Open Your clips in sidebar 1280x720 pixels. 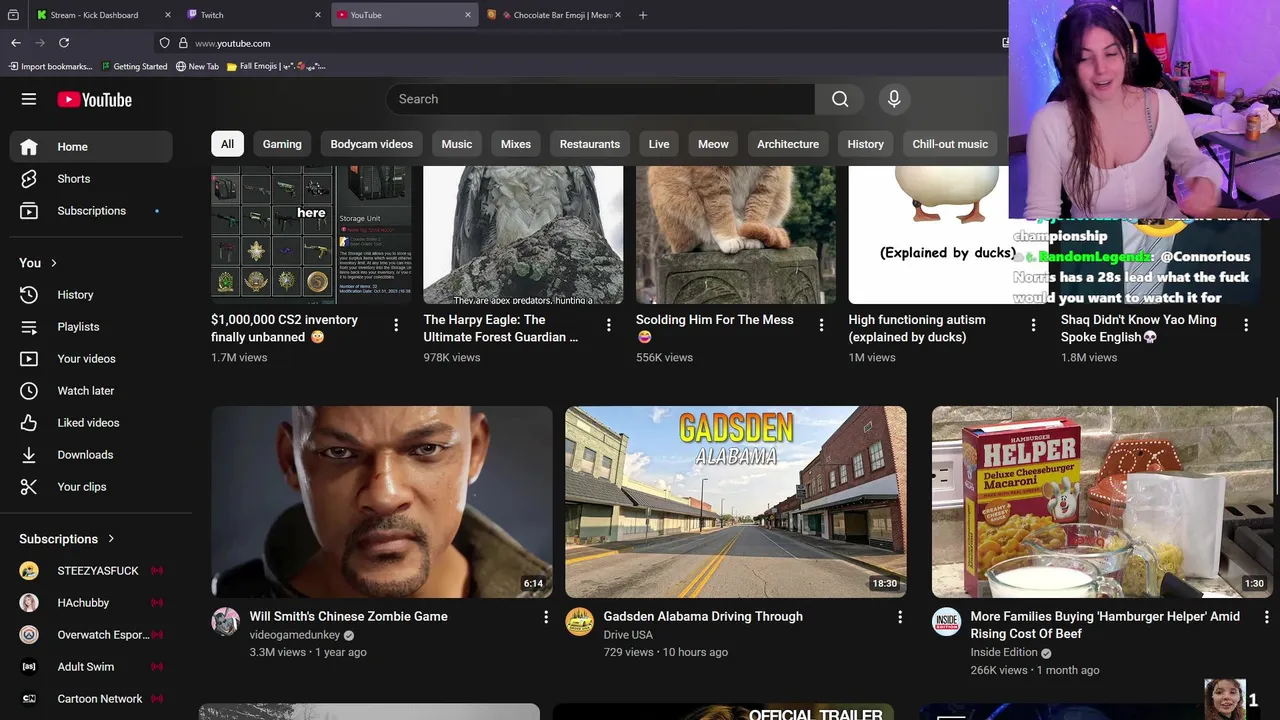91,487
